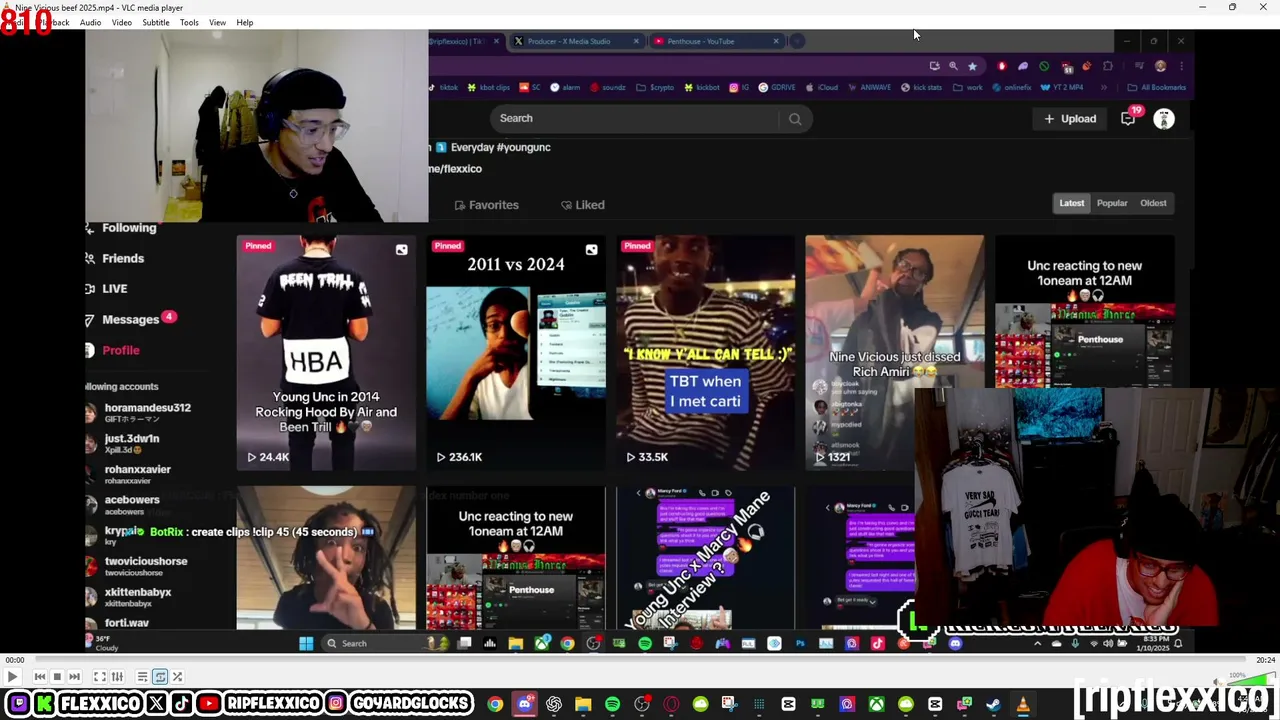Image resolution: width=1280 pixels, height=720 pixels.
Task: Launch Snipping Tool from the taskbar
Action: [729, 705]
